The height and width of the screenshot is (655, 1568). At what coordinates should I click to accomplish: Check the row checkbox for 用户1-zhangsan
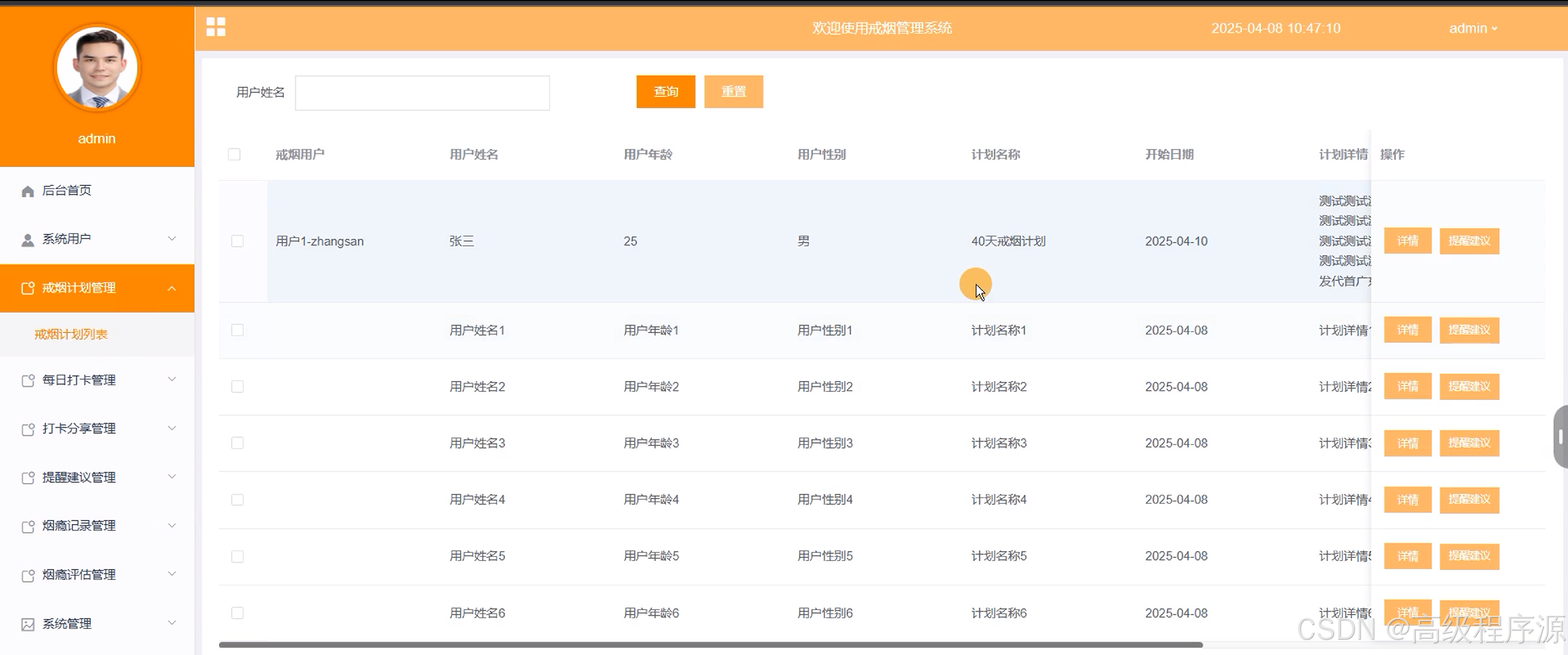click(x=237, y=241)
